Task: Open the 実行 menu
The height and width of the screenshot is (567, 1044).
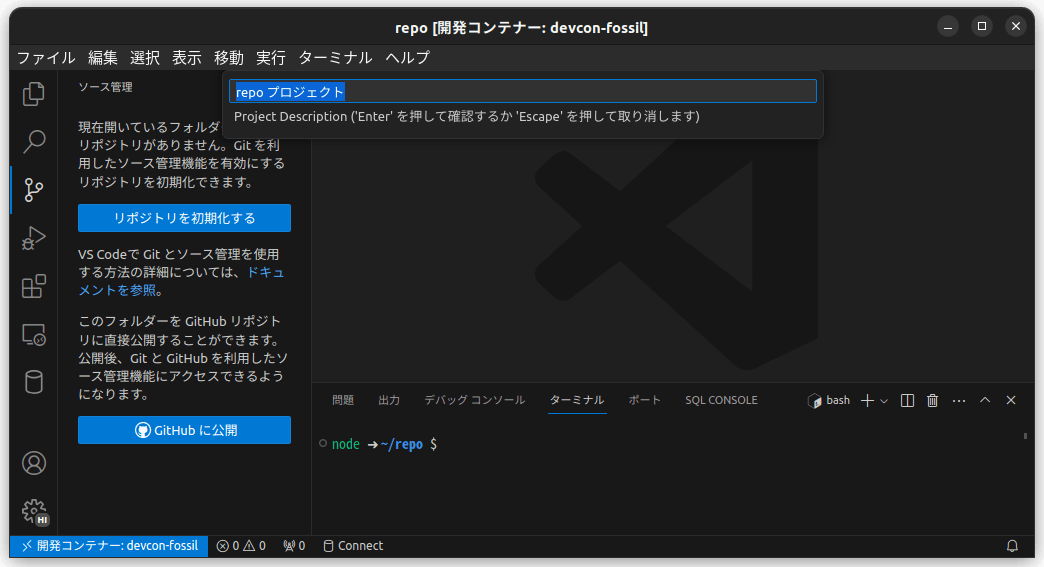Action: [270, 58]
